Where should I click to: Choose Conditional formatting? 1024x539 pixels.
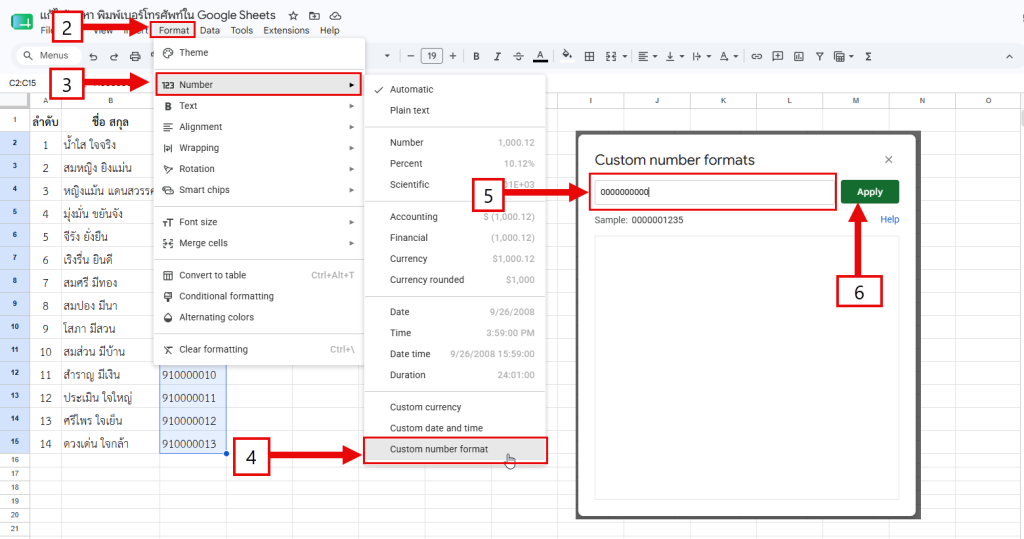[x=259, y=296]
